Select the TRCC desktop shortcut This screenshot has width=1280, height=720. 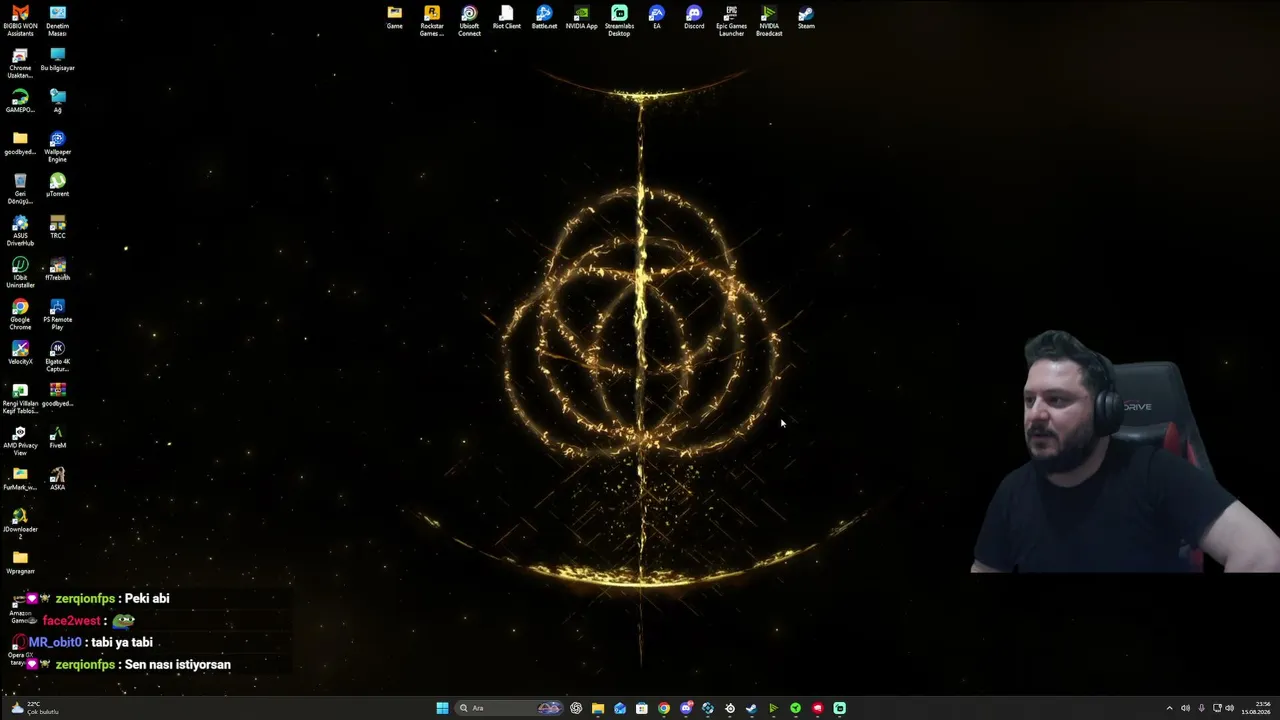click(x=58, y=228)
